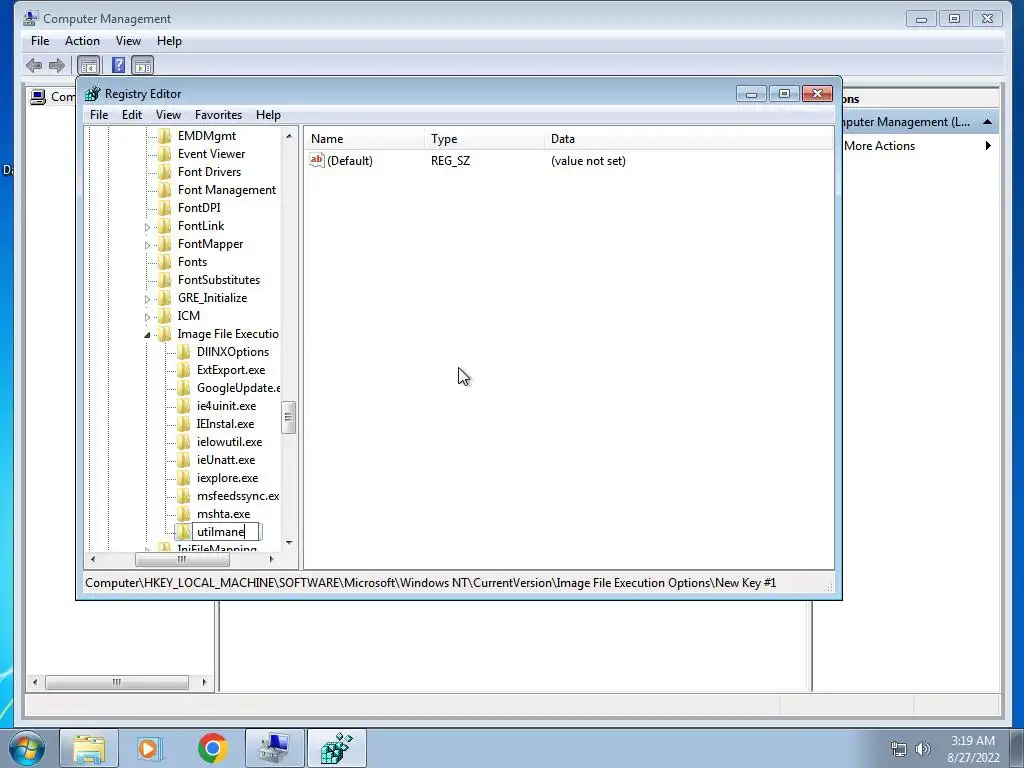Screen dimensions: 1024x768
Task: Click the blue Help toolbar icon
Action: [x=118, y=65]
